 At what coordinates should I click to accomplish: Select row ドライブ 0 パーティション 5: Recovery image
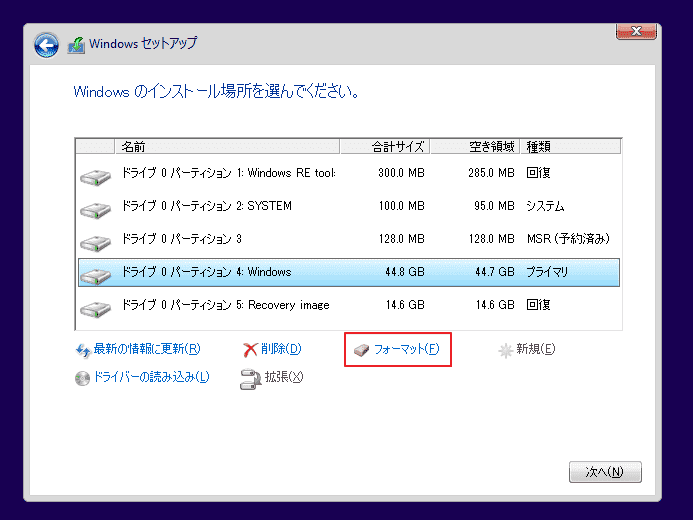pyautogui.click(x=349, y=305)
